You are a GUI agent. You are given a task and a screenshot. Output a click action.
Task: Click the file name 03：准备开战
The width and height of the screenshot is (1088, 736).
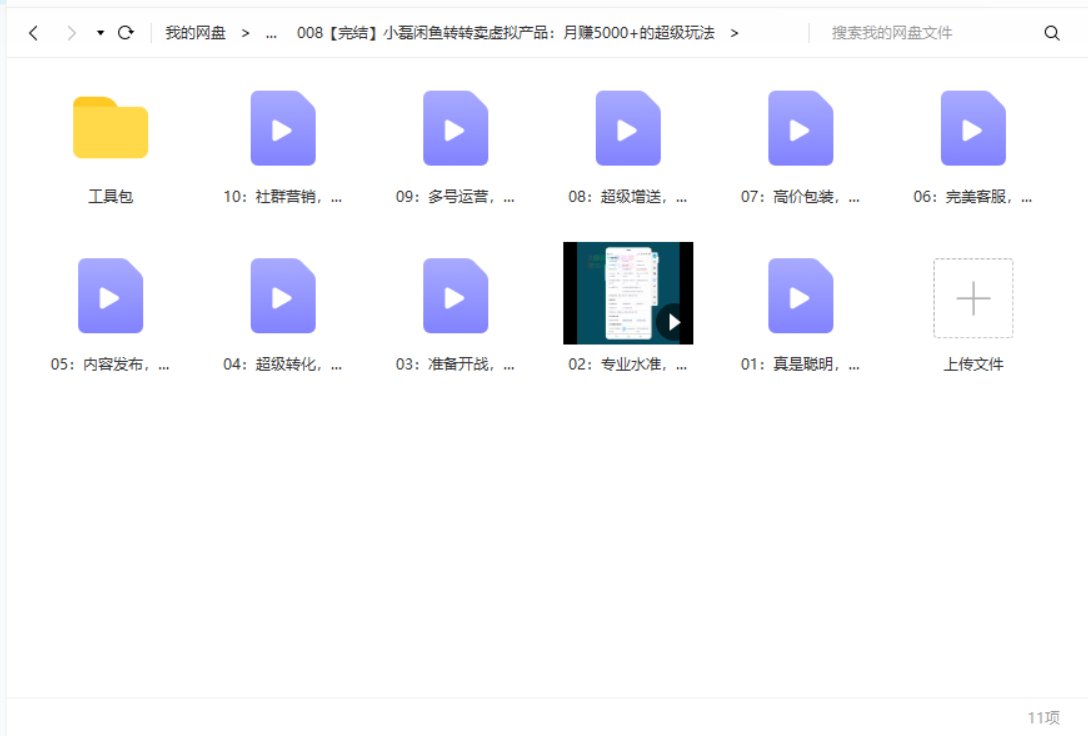[455, 365]
